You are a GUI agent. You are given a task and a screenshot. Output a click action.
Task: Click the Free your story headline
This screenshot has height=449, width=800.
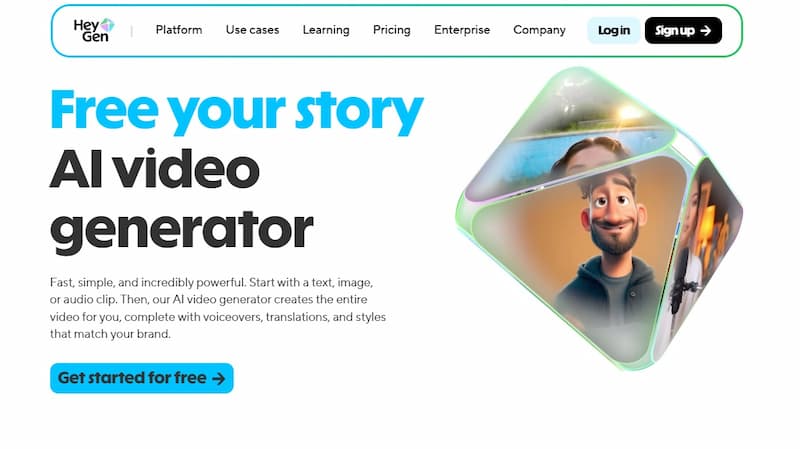point(237,111)
